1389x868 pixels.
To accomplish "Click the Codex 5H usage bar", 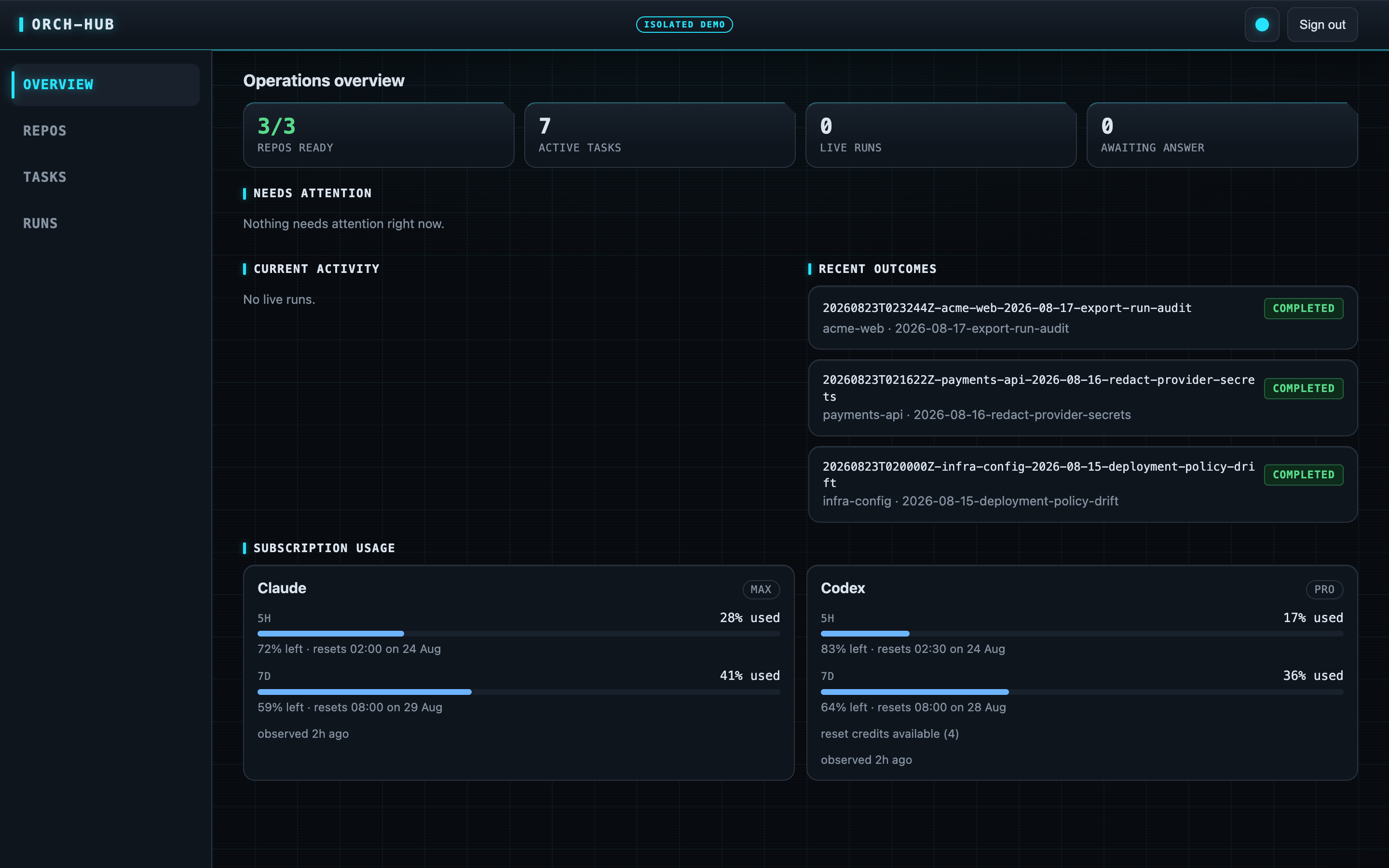I will 1082,634.
